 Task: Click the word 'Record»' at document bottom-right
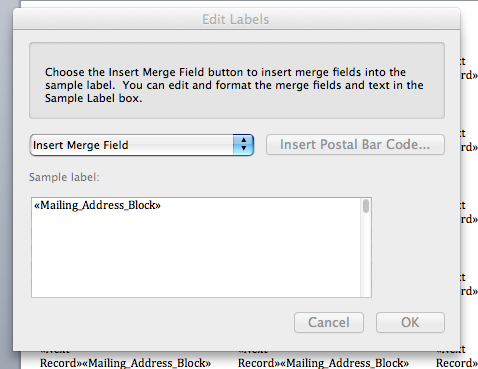point(457,363)
